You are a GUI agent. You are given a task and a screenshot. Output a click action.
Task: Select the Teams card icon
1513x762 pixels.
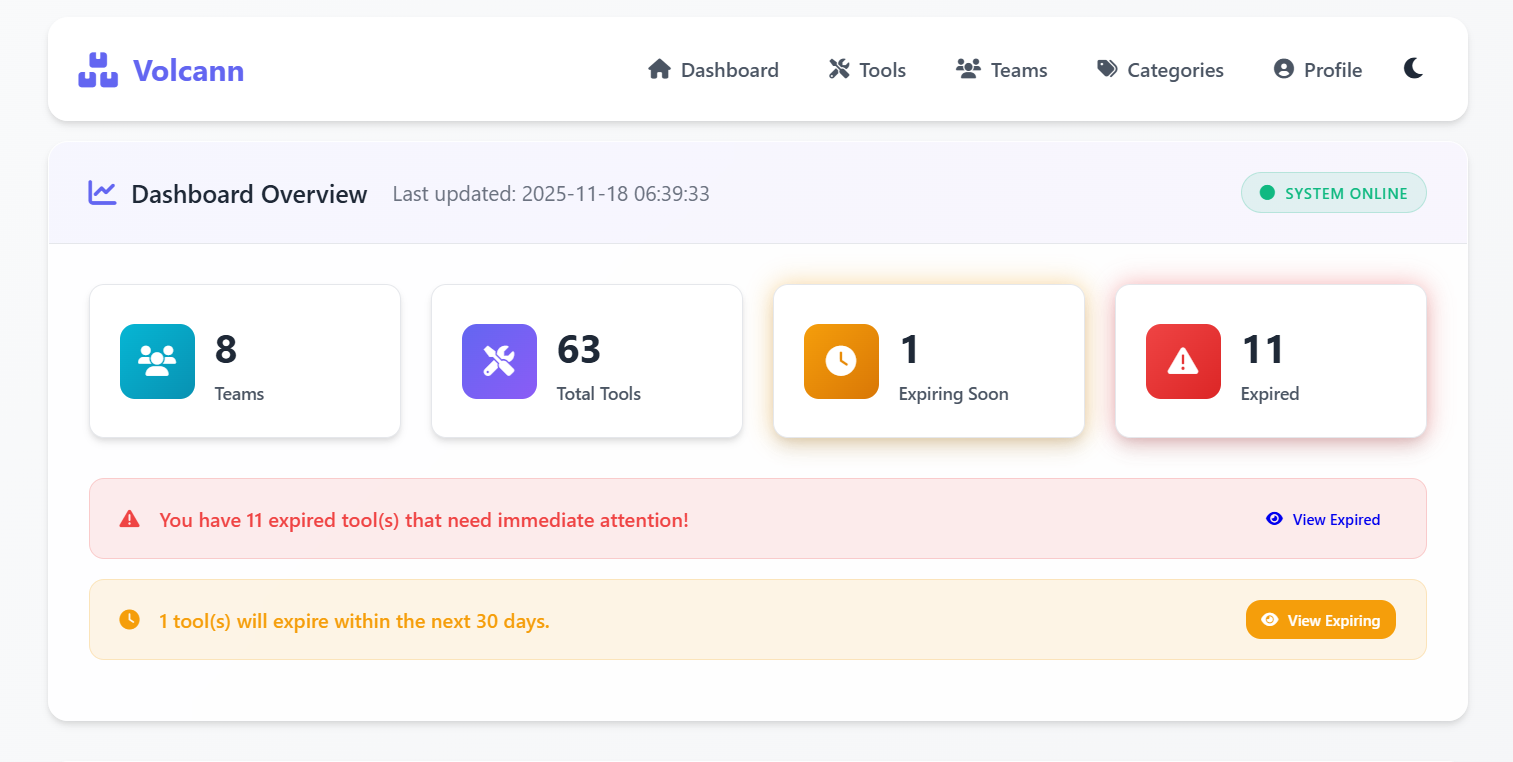coord(157,361)
